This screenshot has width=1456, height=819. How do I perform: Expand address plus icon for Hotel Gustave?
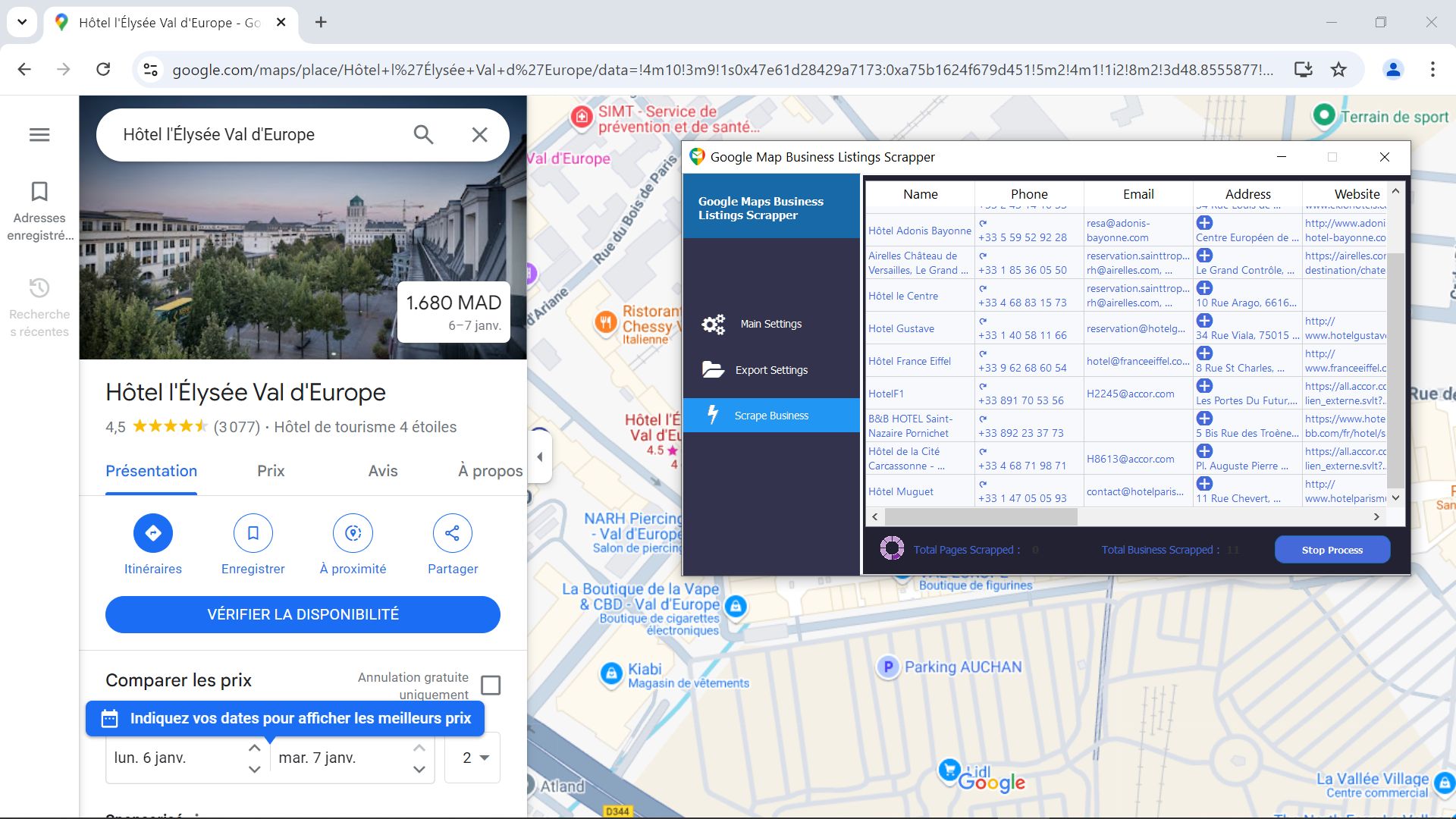click(x=1204, y=321)
